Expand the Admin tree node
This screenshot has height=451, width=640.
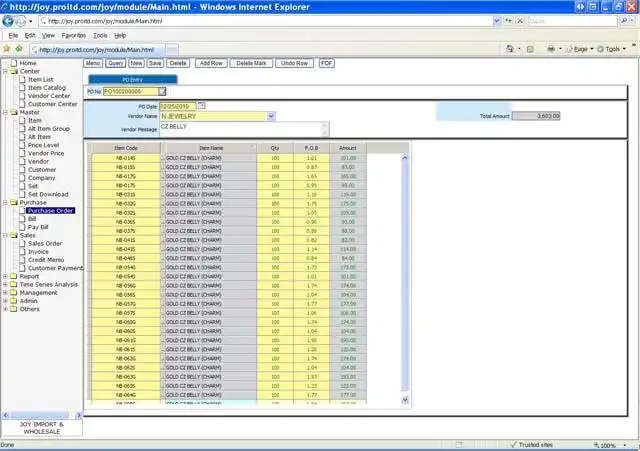point(5,301)
